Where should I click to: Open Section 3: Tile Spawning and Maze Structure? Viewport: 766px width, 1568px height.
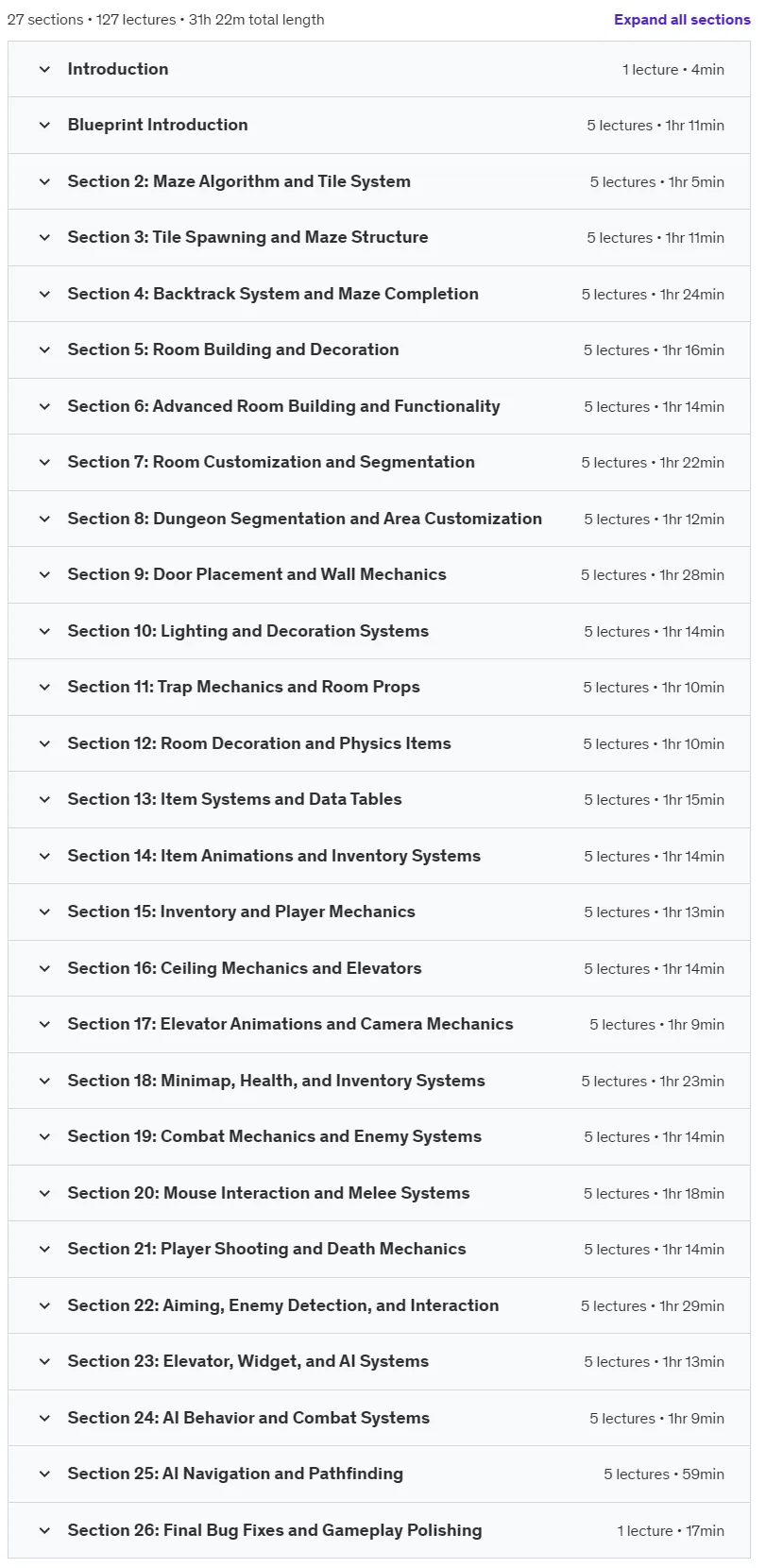(x=247, y=237)
